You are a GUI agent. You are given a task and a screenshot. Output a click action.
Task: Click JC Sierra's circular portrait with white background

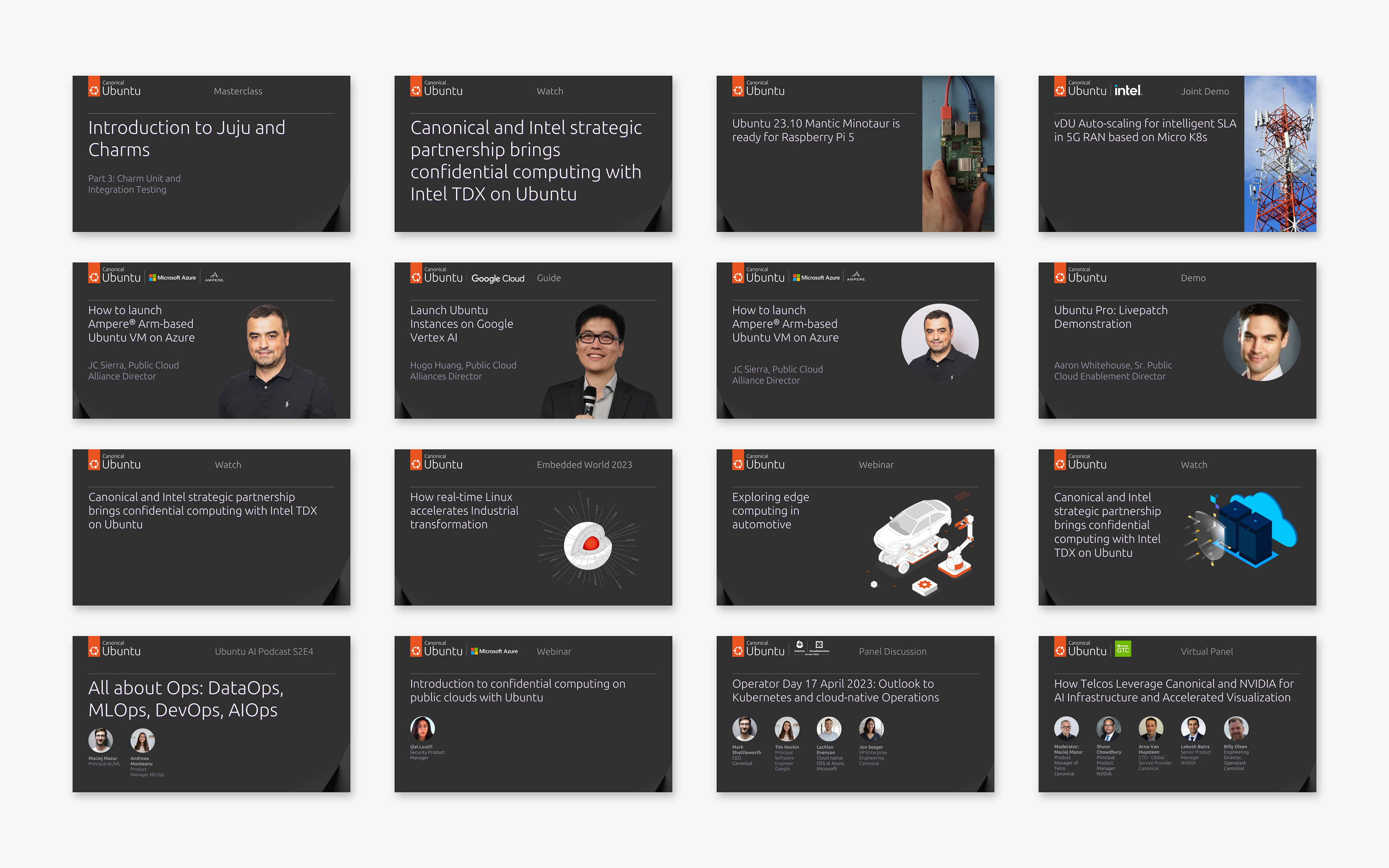[x=940, y=342]
